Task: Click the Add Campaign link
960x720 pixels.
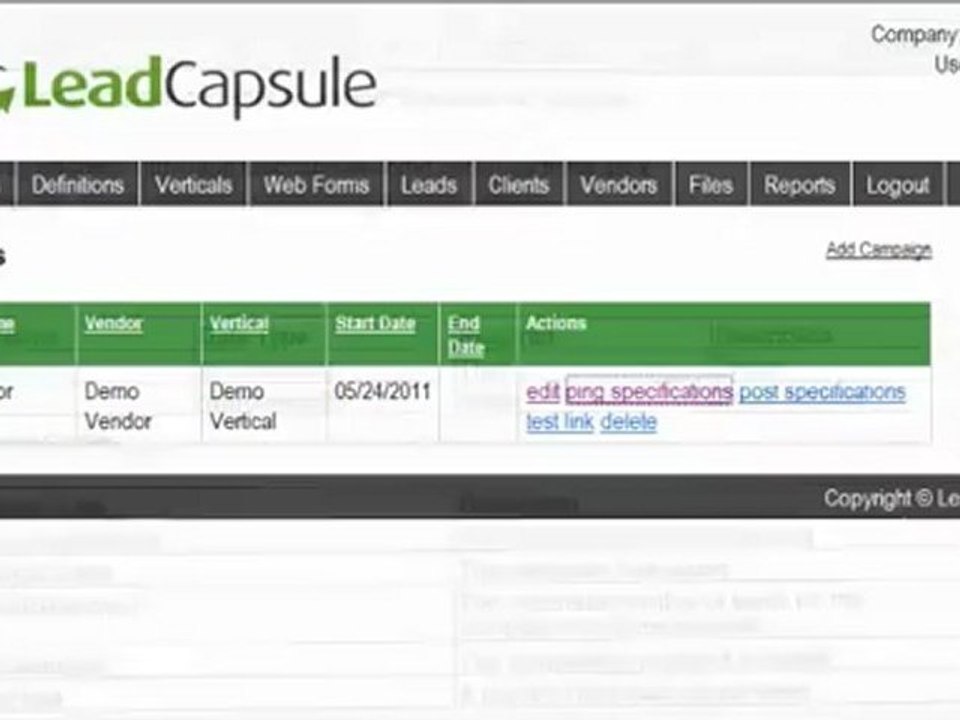Action: click(879, 250)
